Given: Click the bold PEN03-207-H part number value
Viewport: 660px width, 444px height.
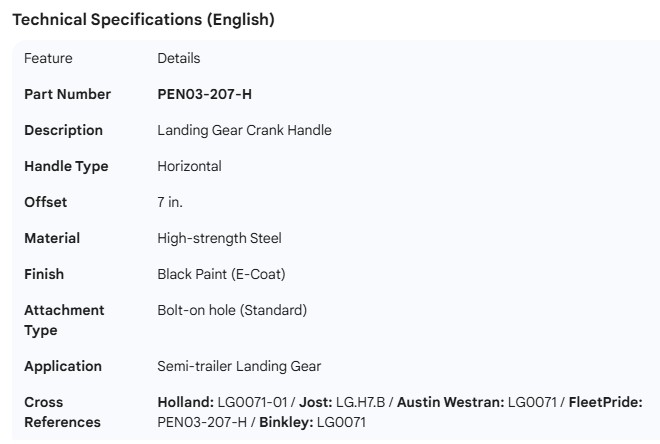Looking at the screenshot, I should pos(205,94).
